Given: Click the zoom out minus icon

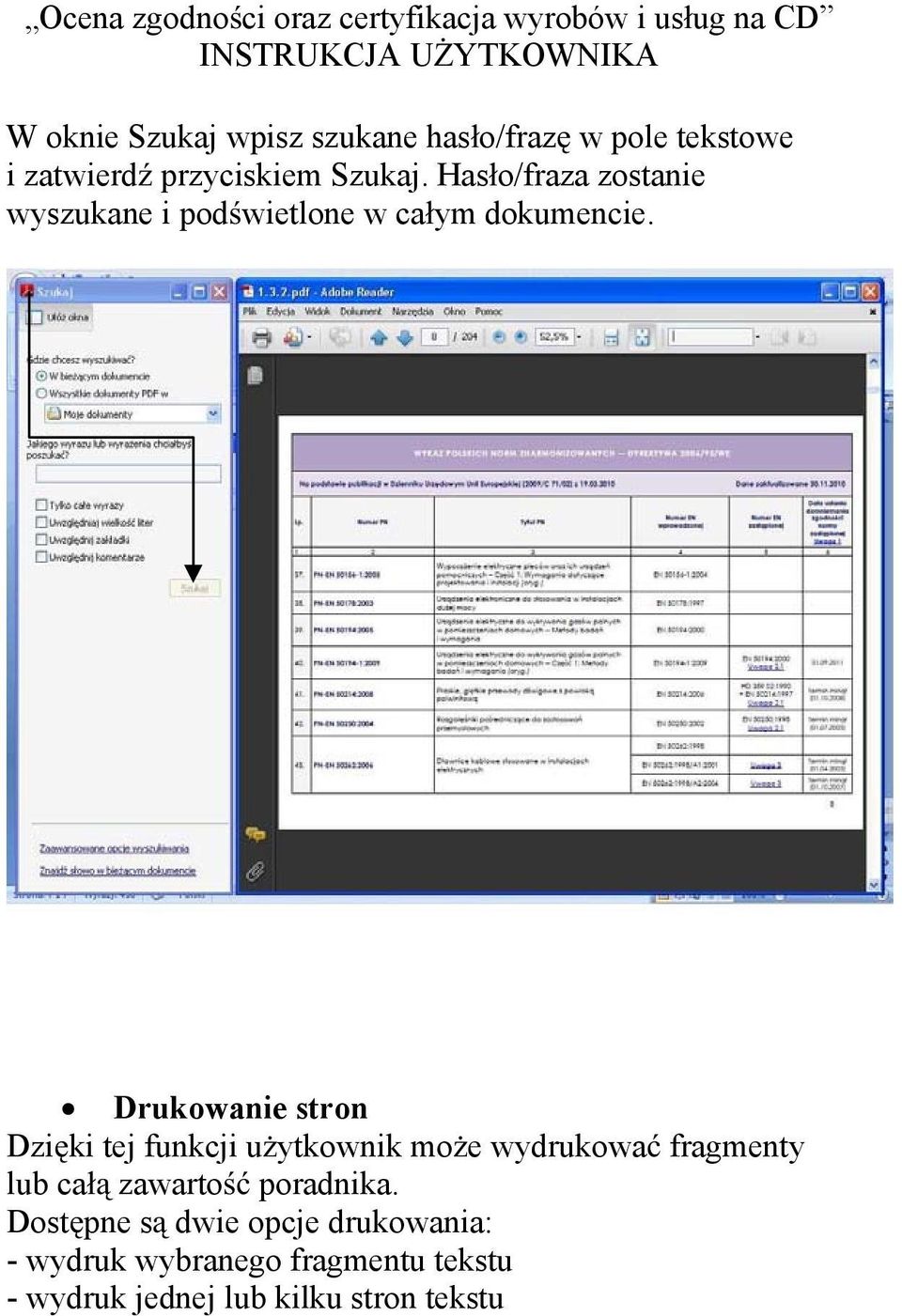Looking at the screenshot, I should 499,337.
